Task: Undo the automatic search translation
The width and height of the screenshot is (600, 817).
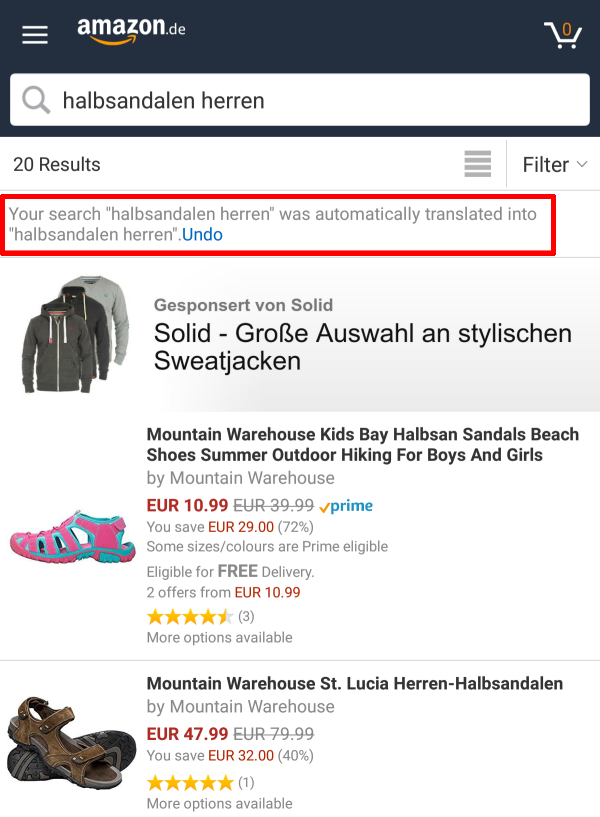Action: pos(202,234)
